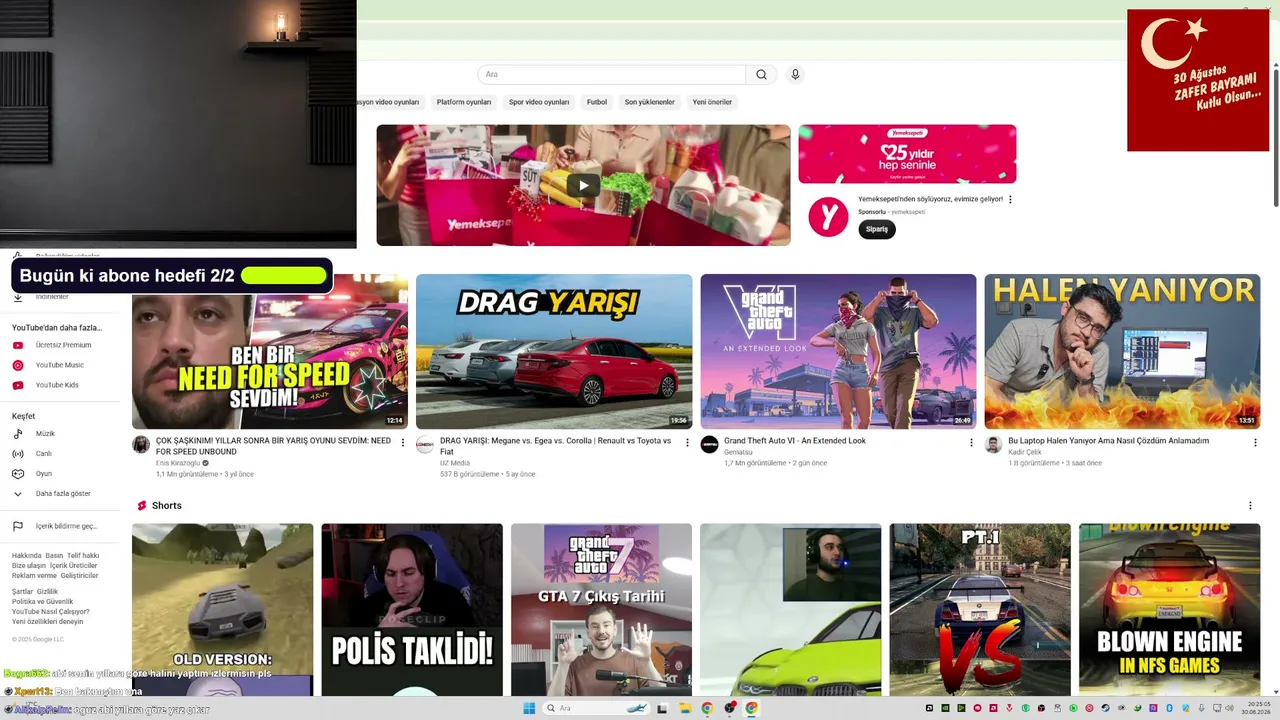The width and height of the screenshot is (1280, 720).
Task: Click 'Grand Theft Auto VI - An Extended Look' title
Action: [795, 441]
